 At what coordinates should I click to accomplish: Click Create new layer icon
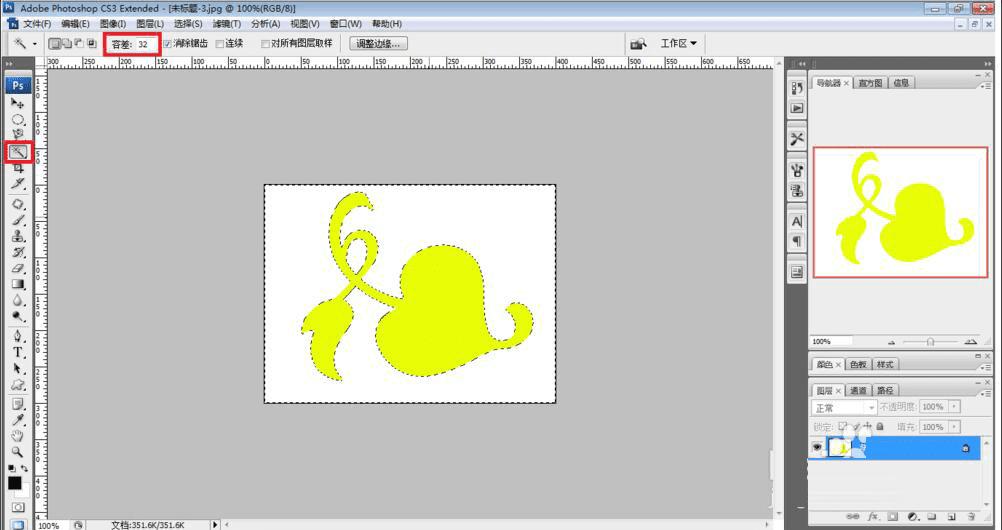951,516
